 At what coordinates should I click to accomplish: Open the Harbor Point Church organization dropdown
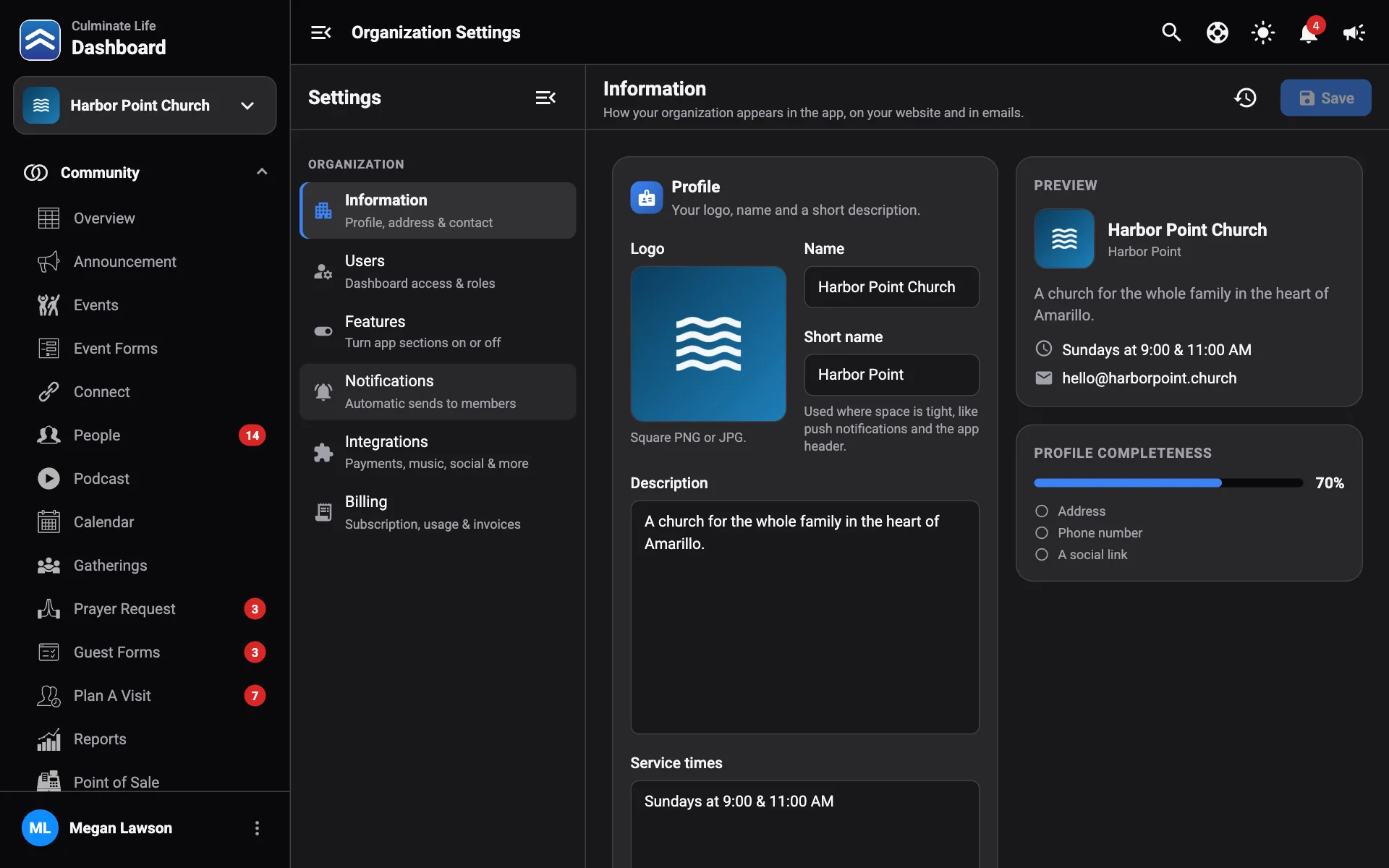(x=145, y=106)
